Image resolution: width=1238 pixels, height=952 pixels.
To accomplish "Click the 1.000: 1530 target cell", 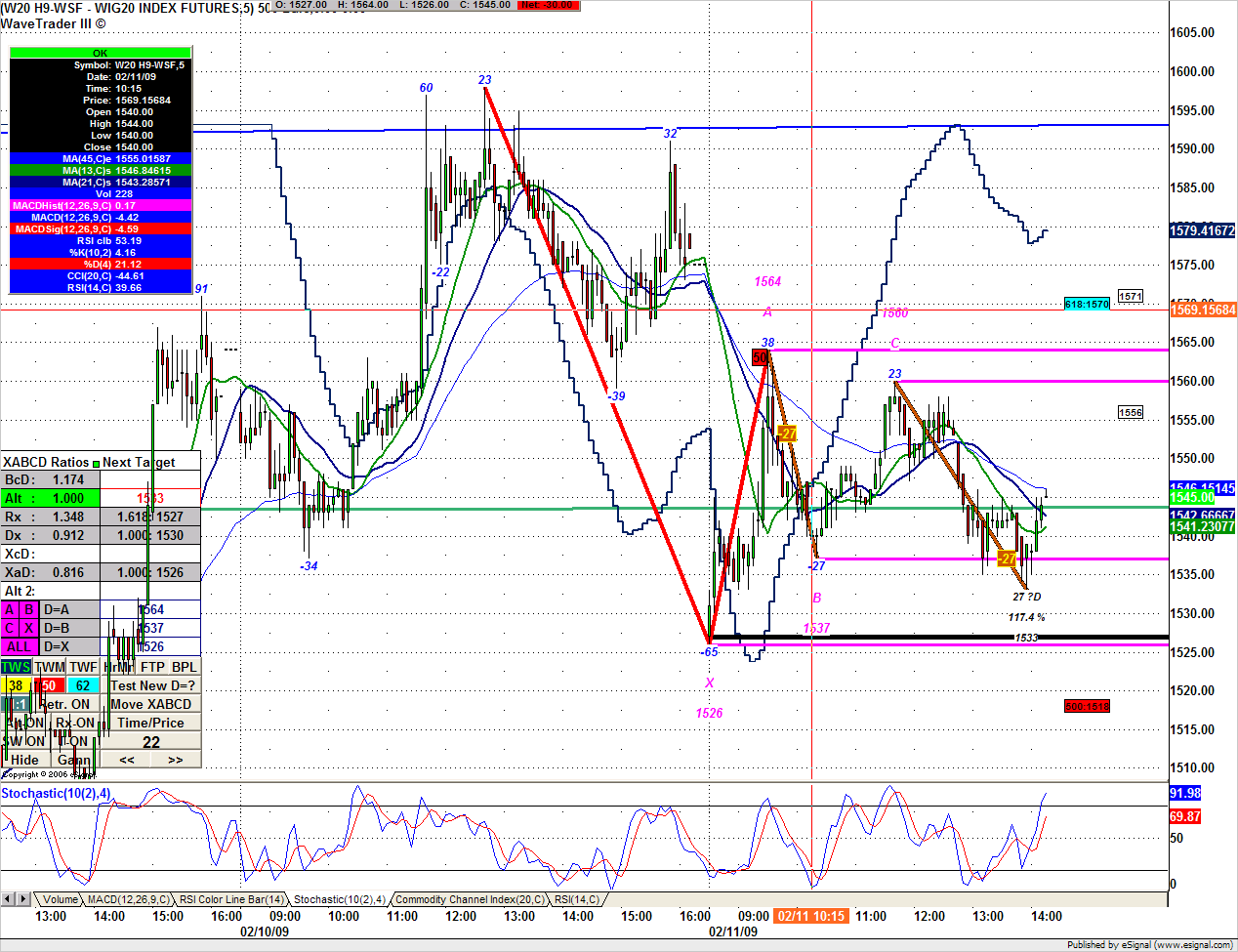I will 150,535.
